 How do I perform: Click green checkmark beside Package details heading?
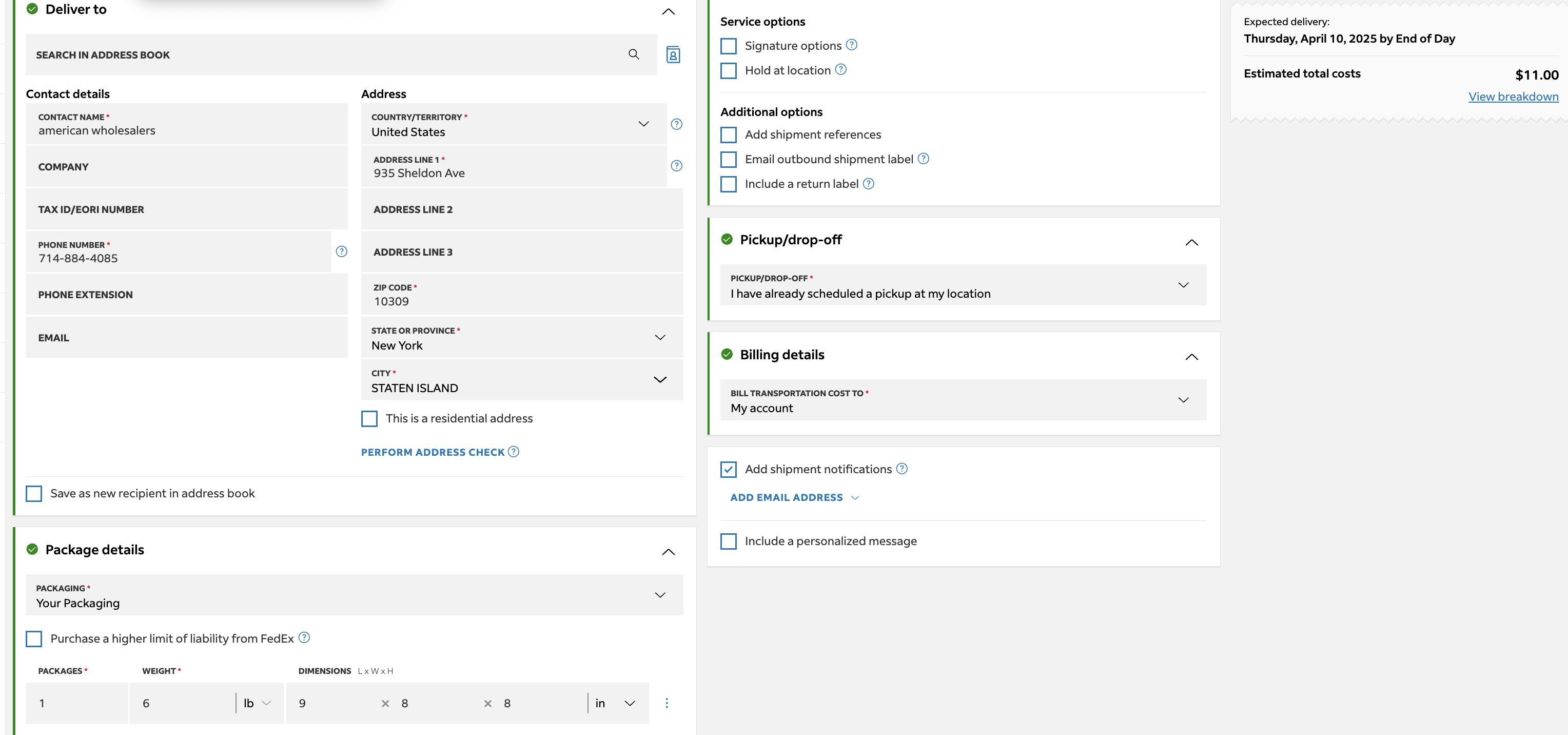point(32,549)
